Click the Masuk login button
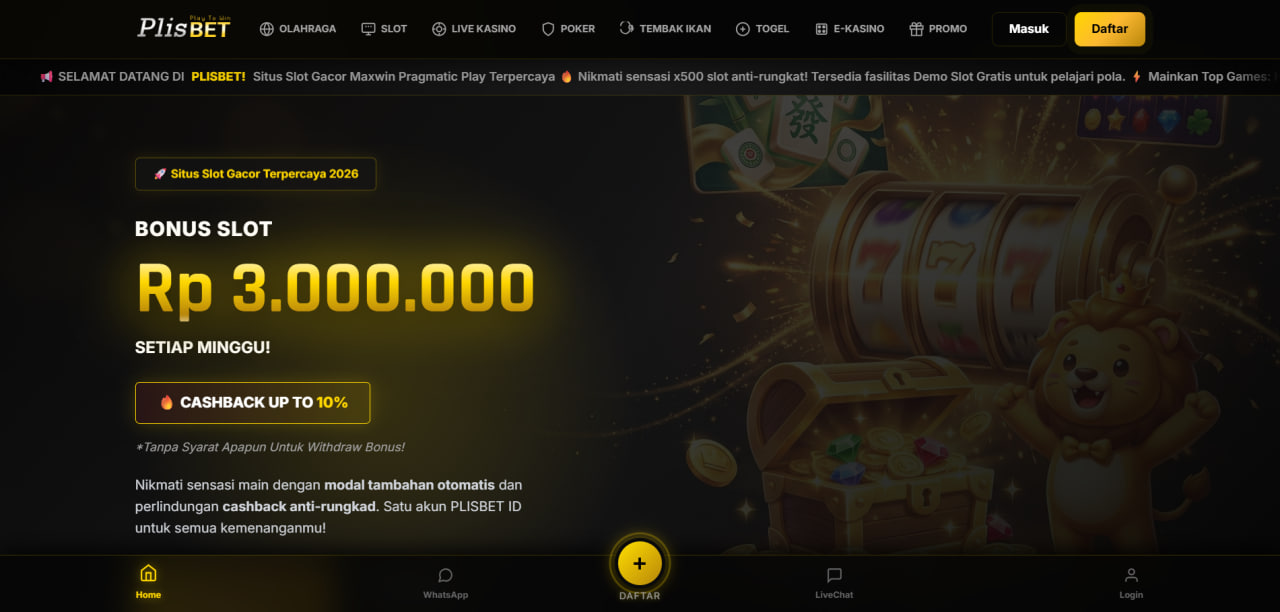 [x=1029, y=29]
